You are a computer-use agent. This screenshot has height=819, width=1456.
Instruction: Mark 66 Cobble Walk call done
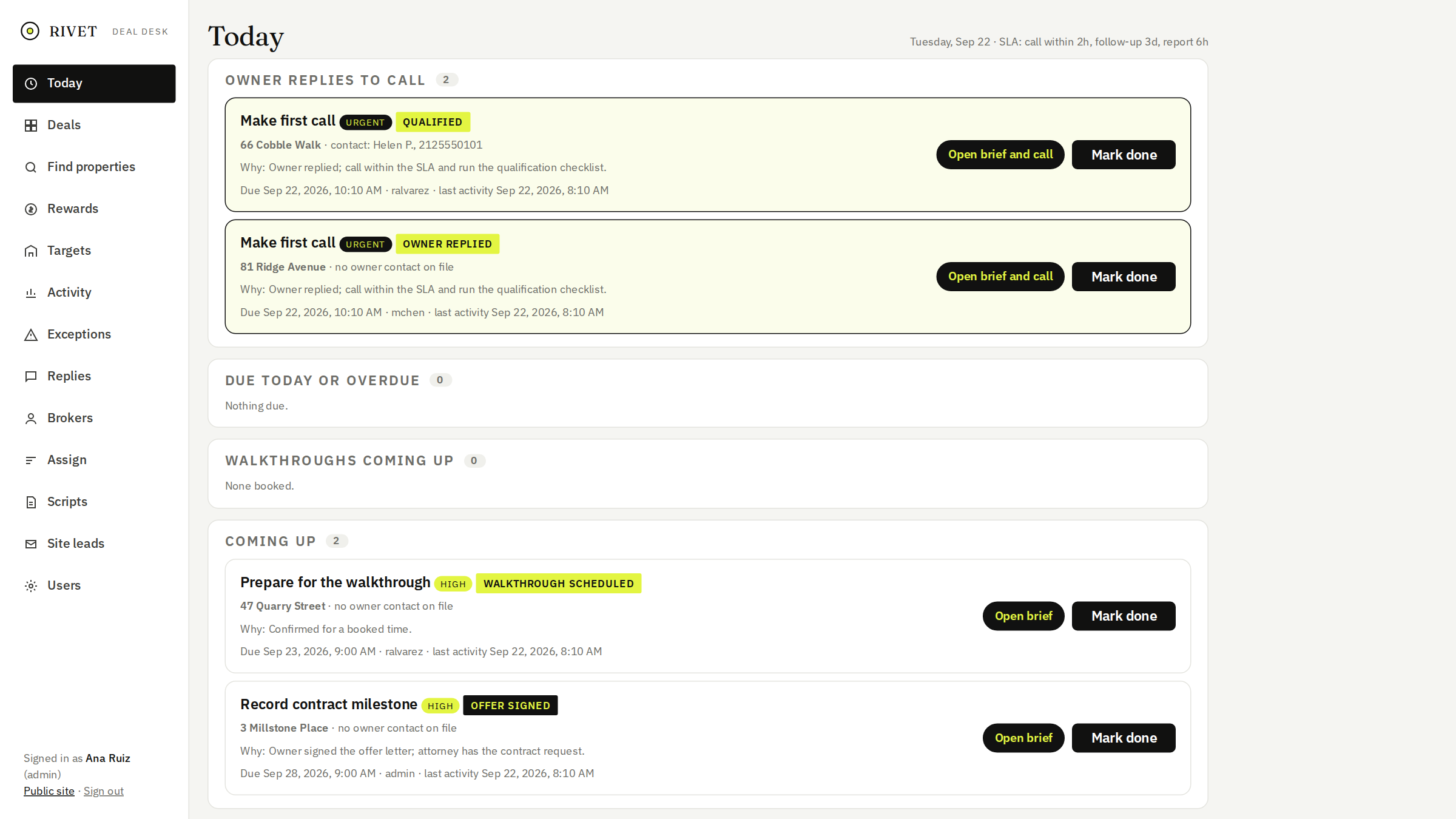(x=1124, y=155)
